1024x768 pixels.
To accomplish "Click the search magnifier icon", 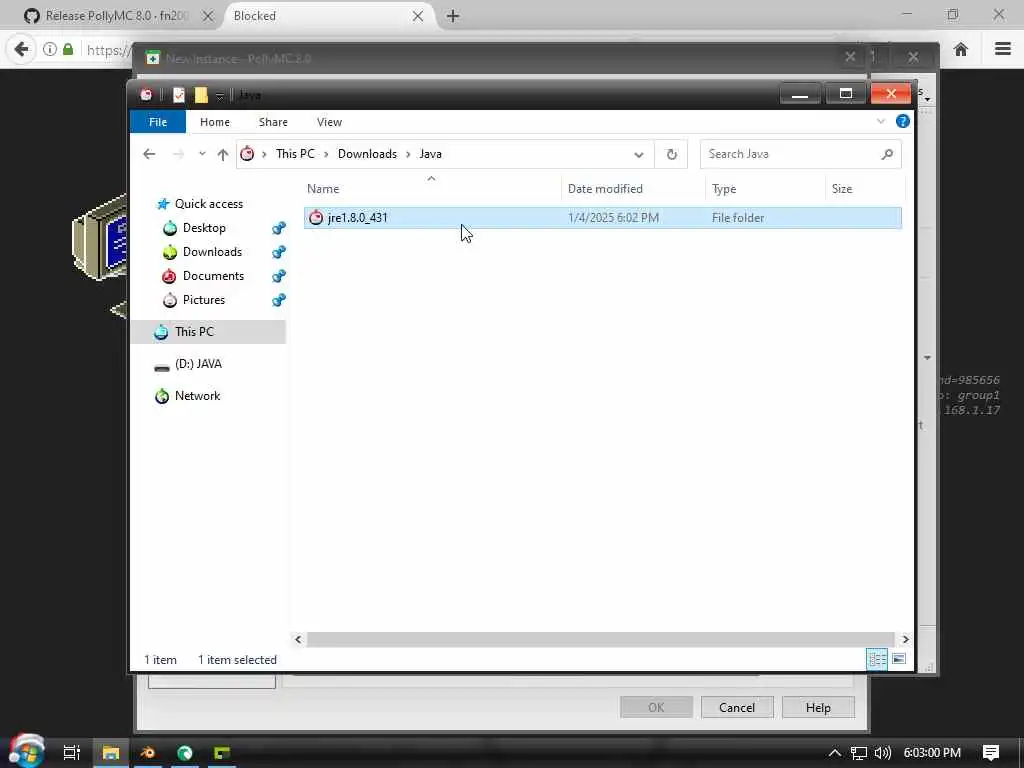I will point(887,154).
